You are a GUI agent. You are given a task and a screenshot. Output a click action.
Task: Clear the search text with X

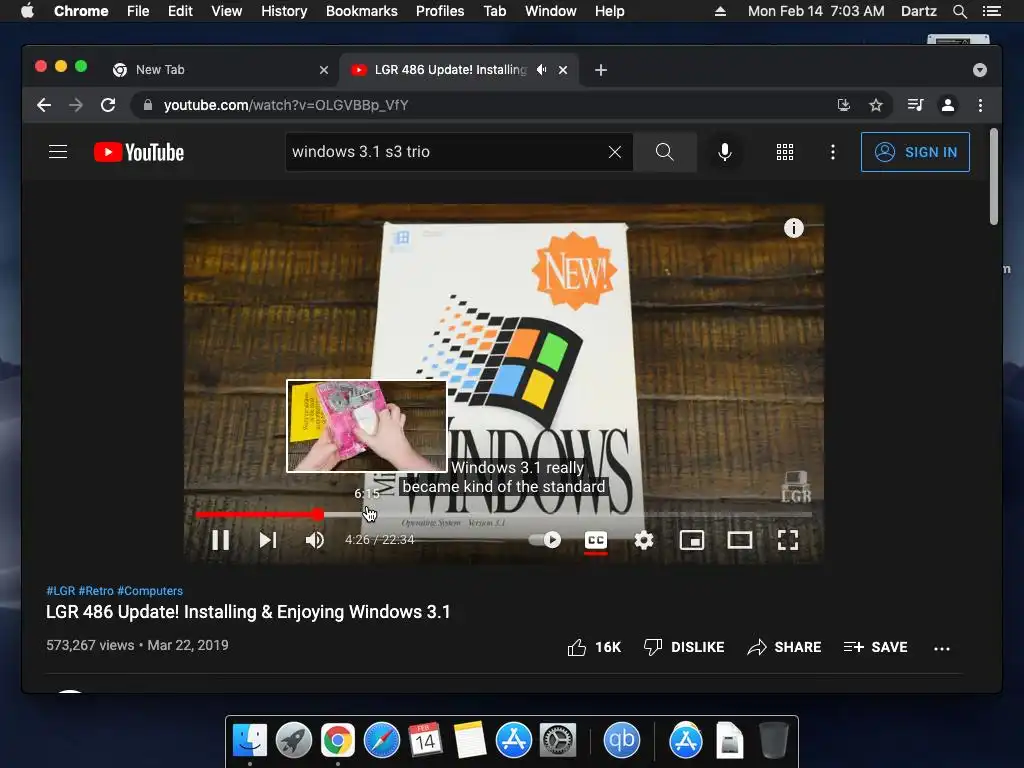click(x=615, y=152)
